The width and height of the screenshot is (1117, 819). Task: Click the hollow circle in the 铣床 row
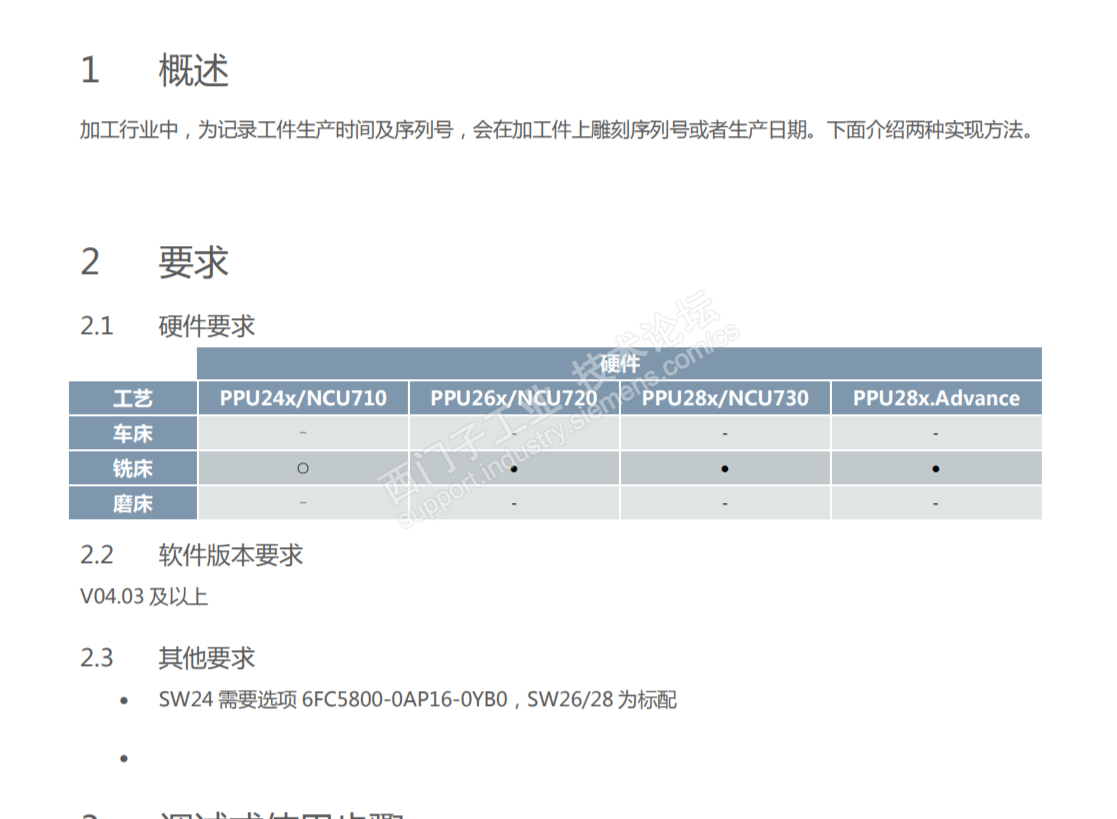(303, 468)
